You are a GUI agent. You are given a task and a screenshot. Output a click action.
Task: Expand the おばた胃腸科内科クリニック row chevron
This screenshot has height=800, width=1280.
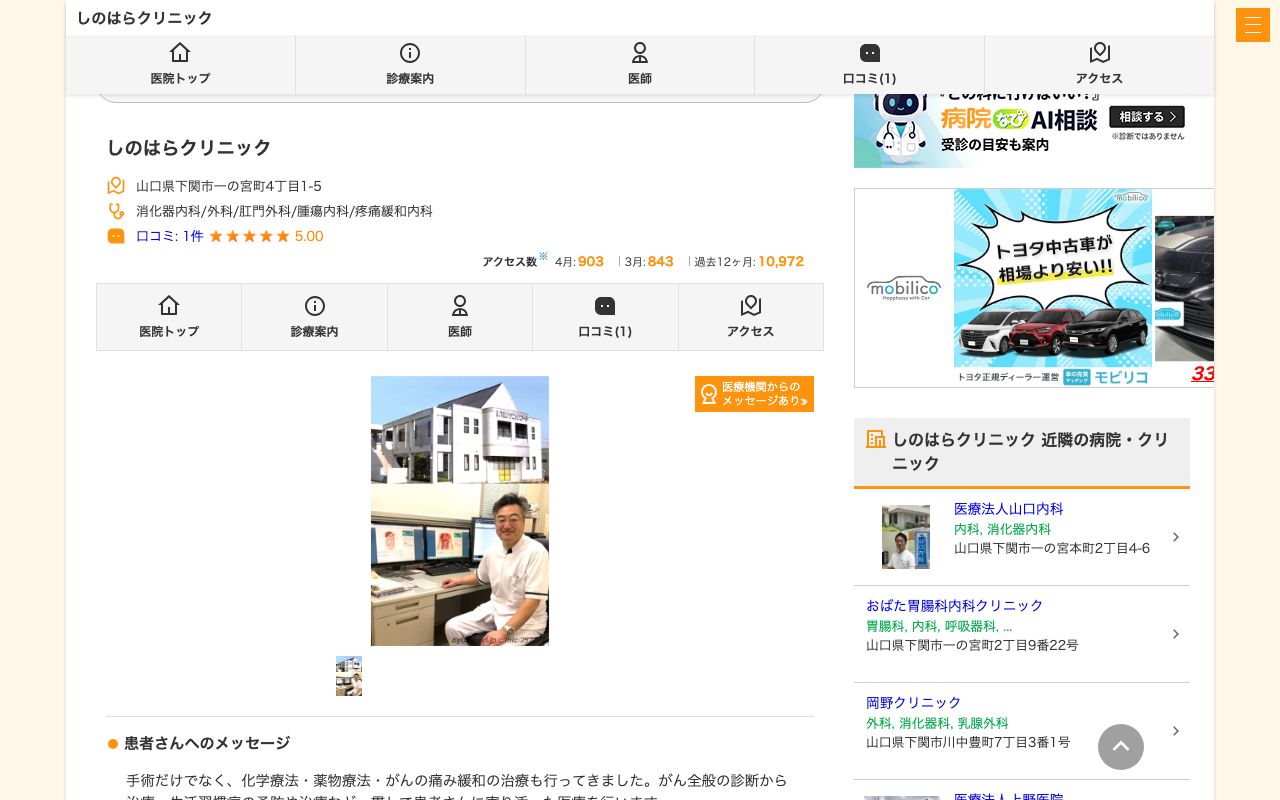click(1176, 634)
